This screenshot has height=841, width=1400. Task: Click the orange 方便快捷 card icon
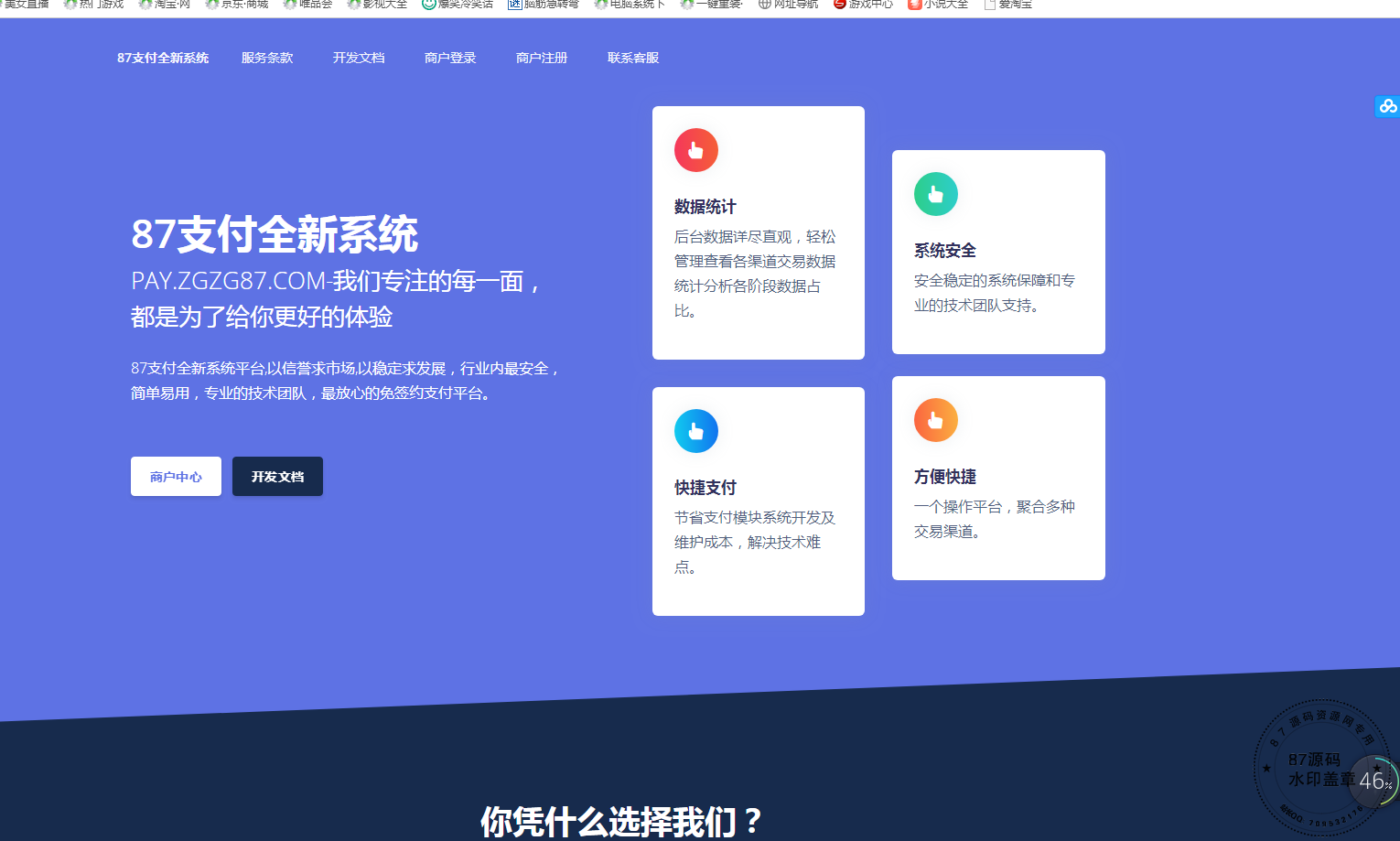point(935,420)
